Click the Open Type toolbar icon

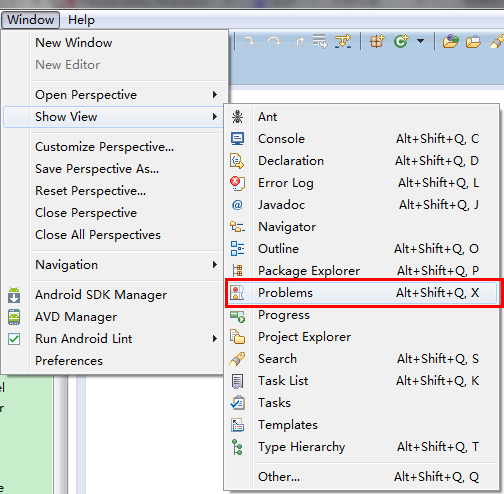[x=451, y=42]
